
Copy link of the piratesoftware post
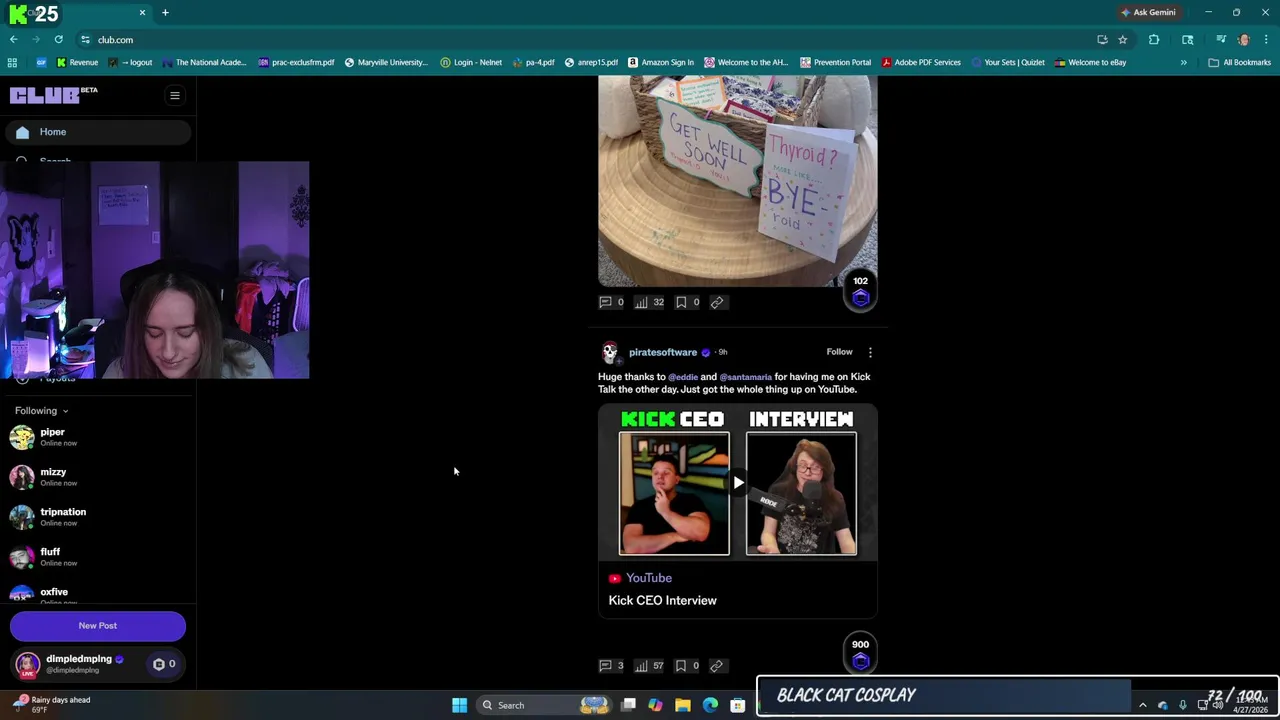[x=717, y=666]
